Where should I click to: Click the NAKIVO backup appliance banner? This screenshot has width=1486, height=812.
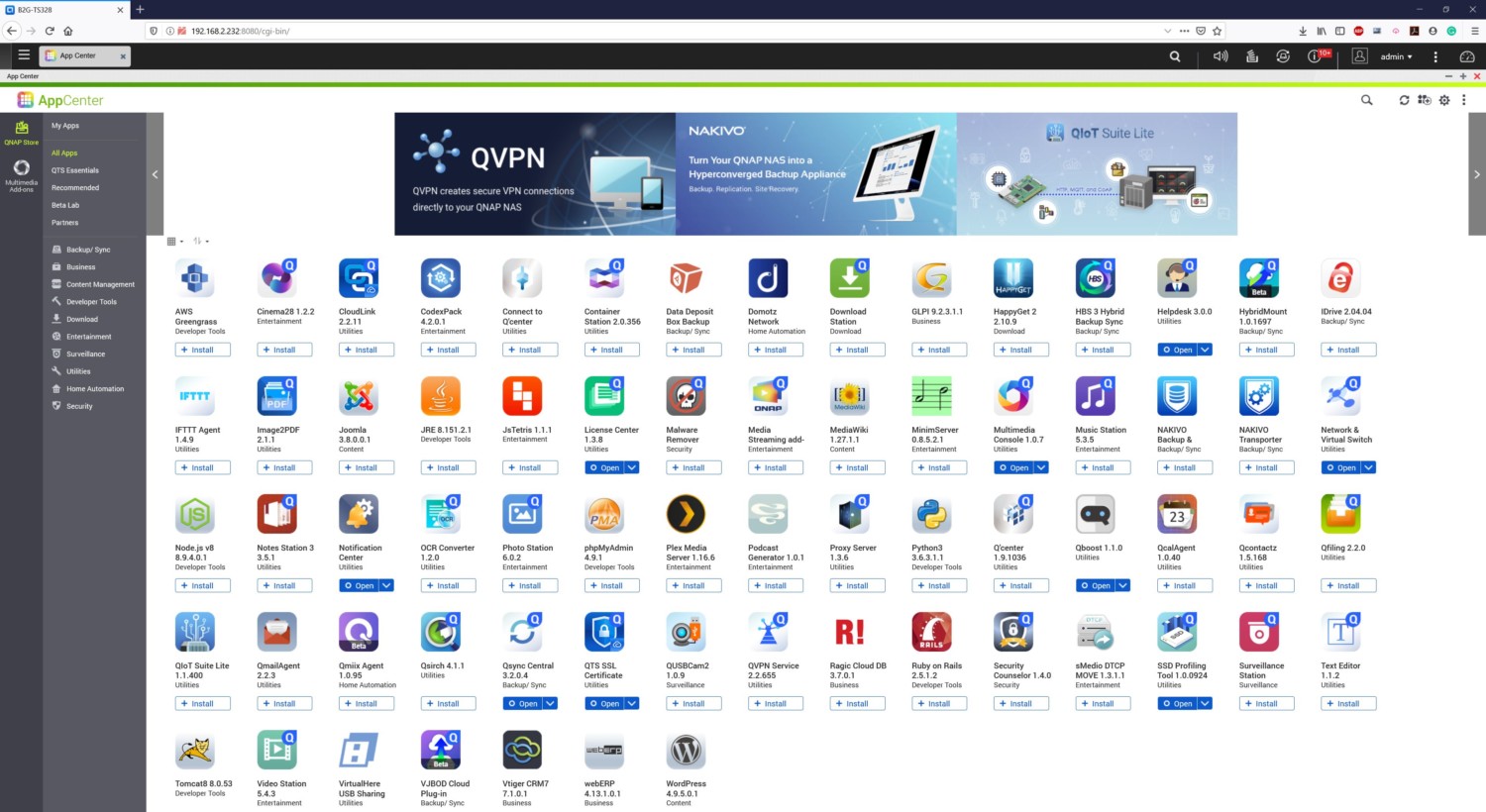(x=816, y=173)
